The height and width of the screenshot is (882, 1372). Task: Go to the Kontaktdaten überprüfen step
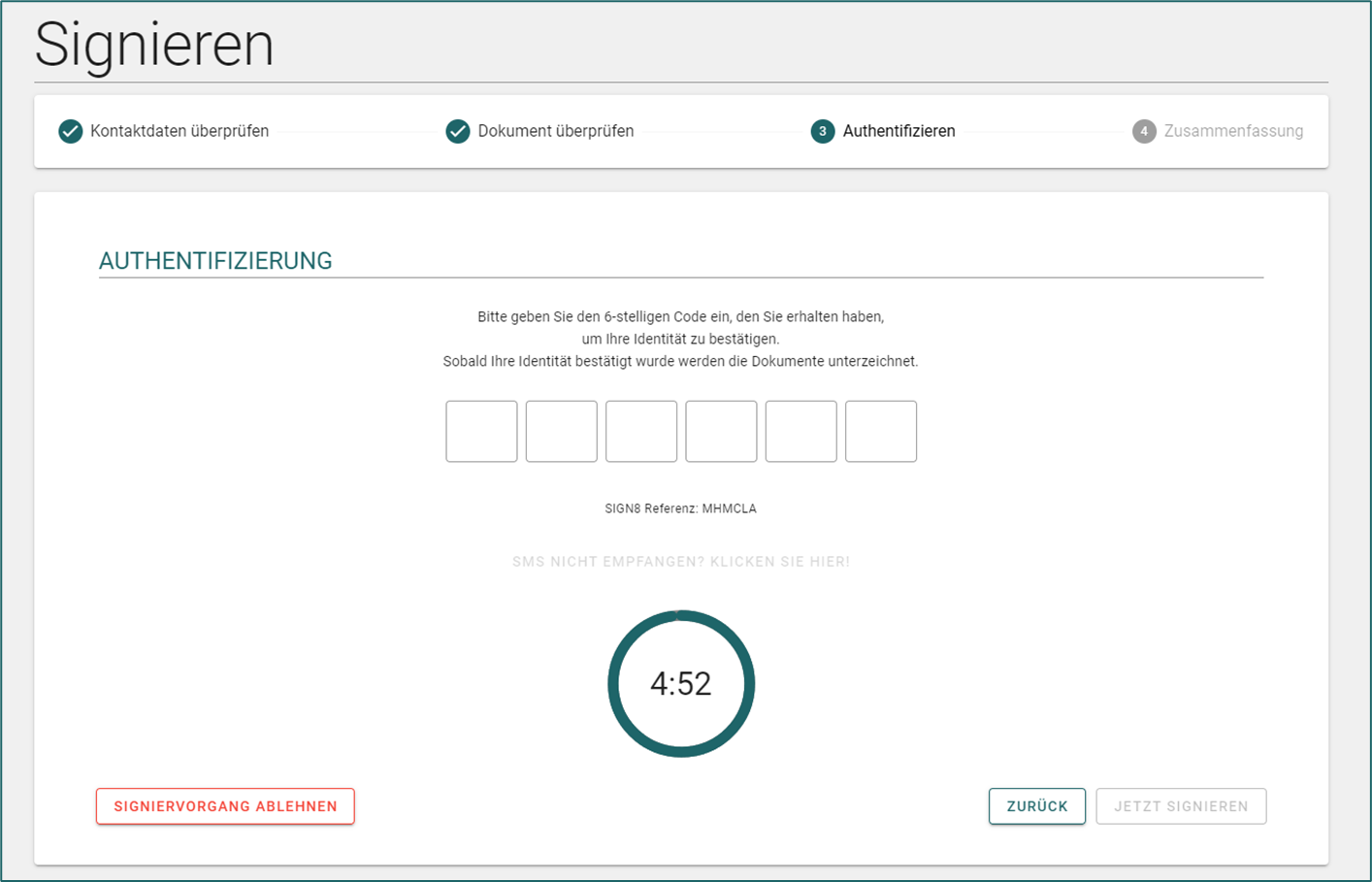pos(180,131)
